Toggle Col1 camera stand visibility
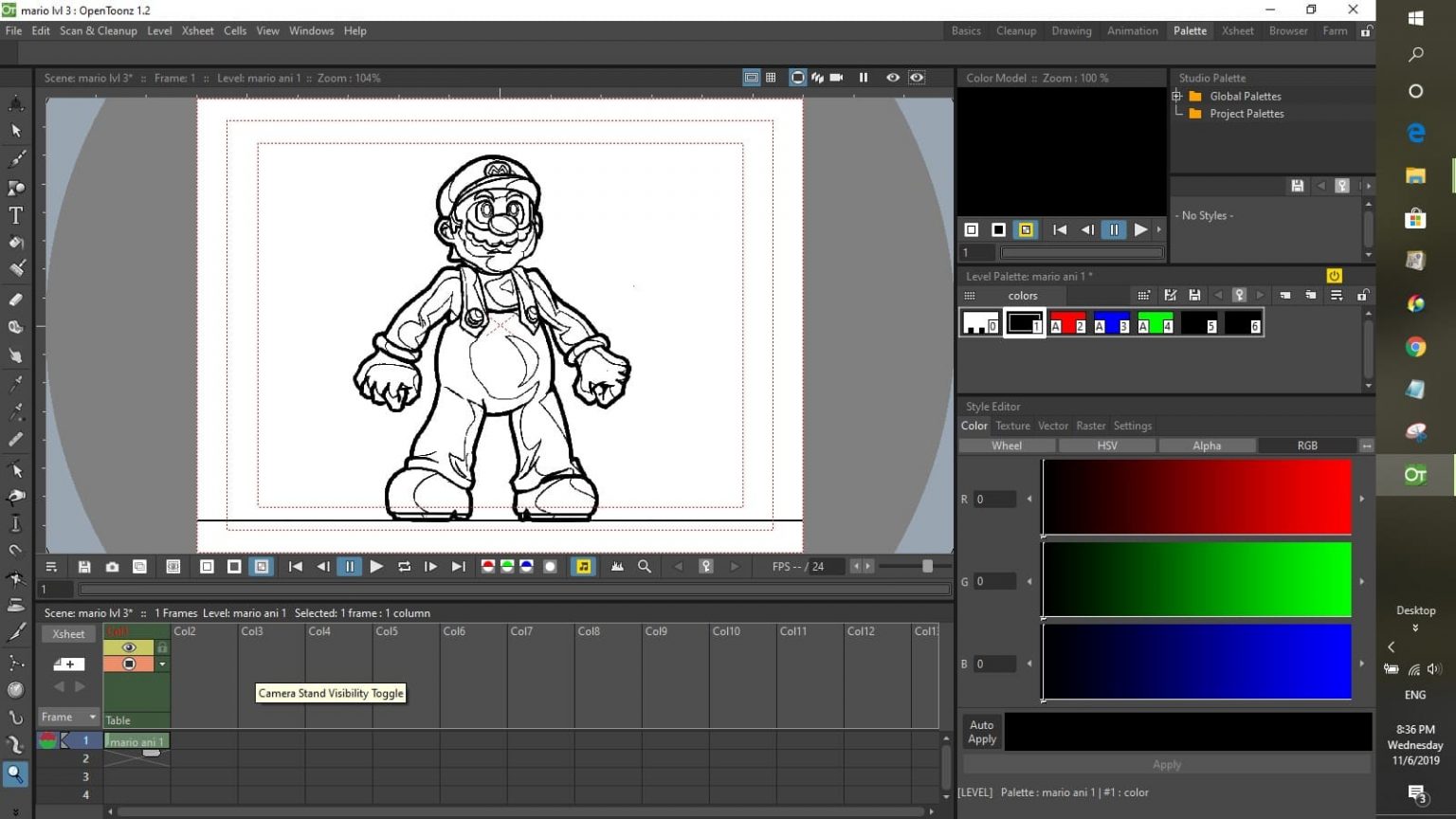This screenshot has height=819, width=1456. click(x=129, y=664)
